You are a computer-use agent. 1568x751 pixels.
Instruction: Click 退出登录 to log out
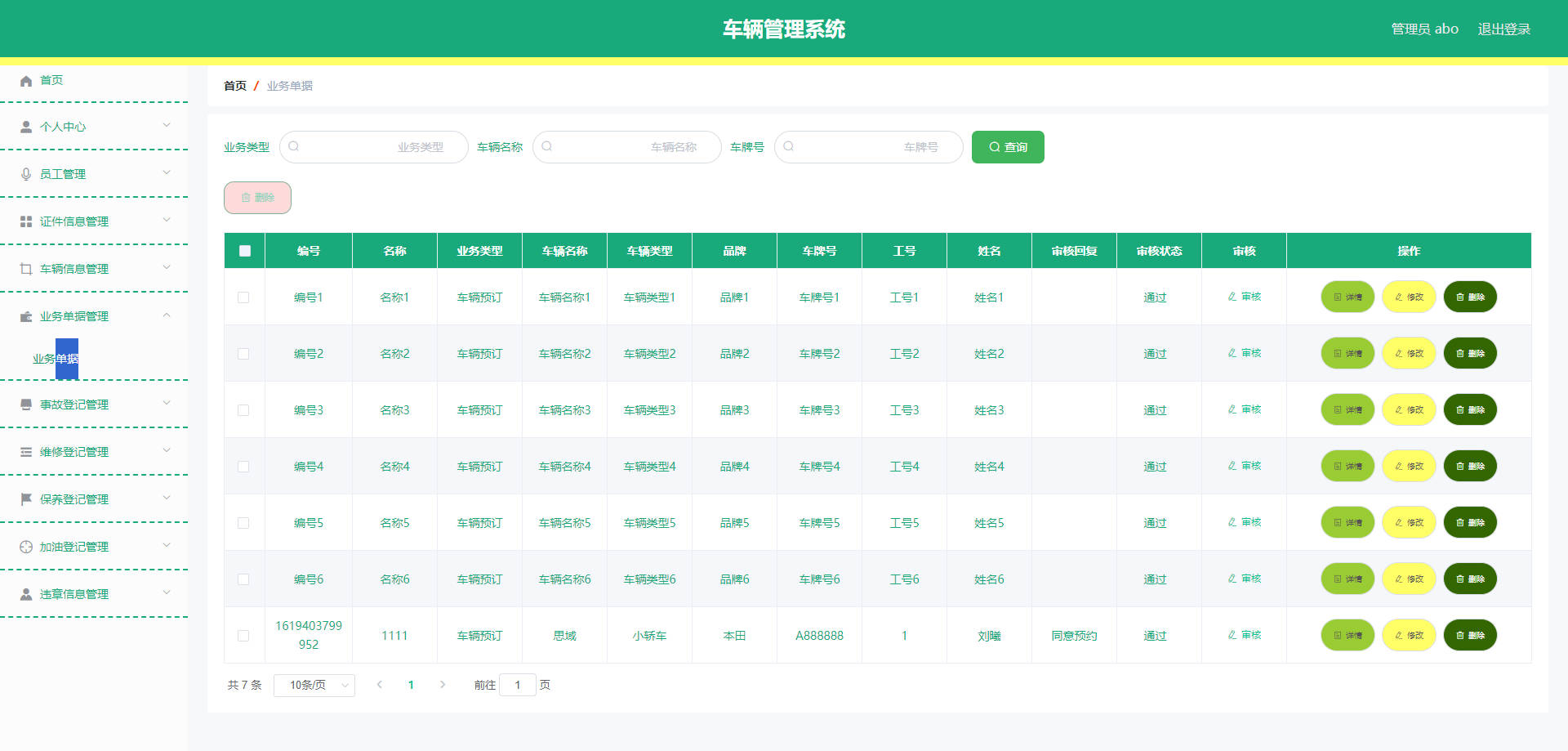pos(1504,29)
